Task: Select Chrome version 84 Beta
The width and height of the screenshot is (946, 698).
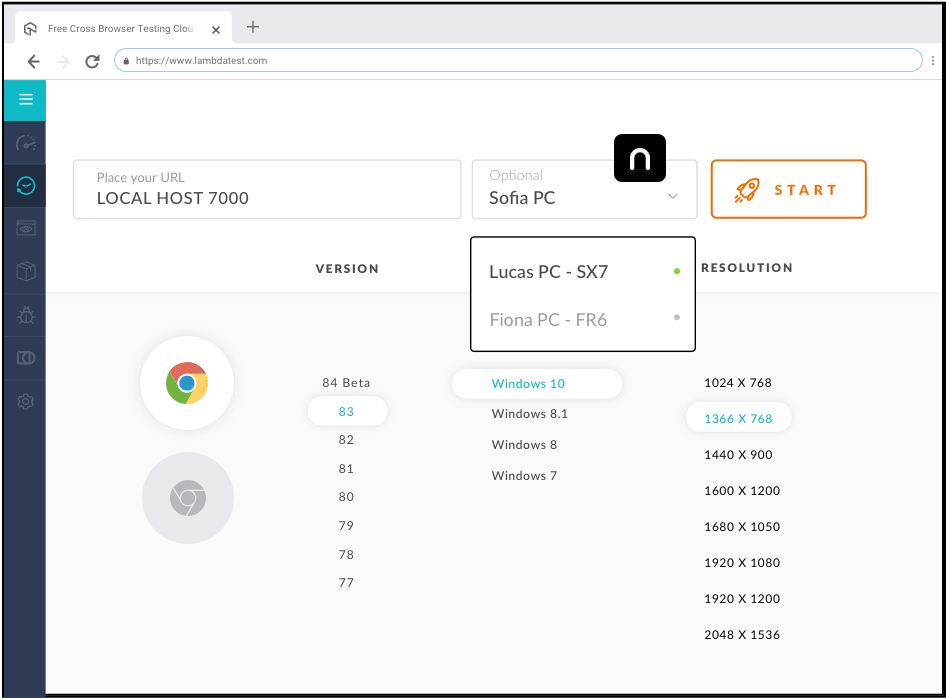Action: [x=346, y=382]
